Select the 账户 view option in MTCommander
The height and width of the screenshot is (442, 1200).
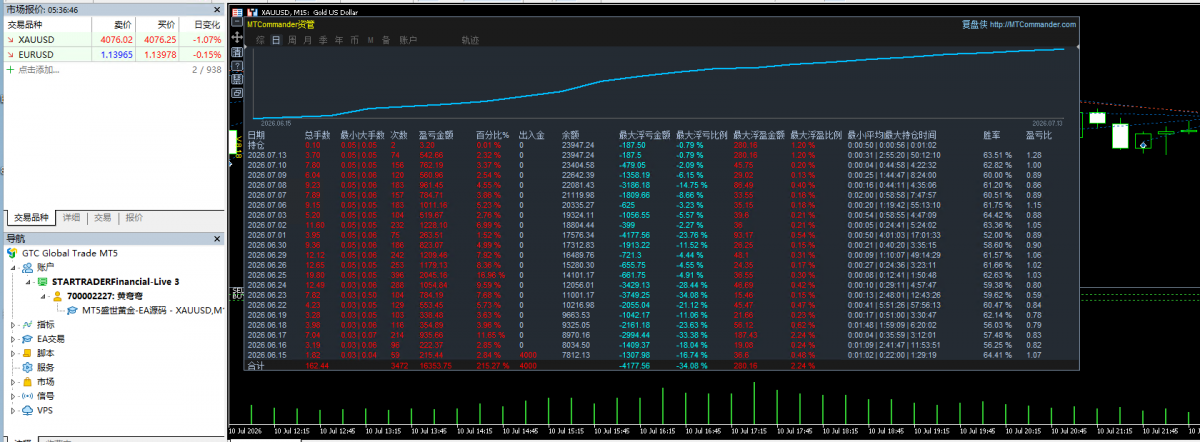[409, 40]
